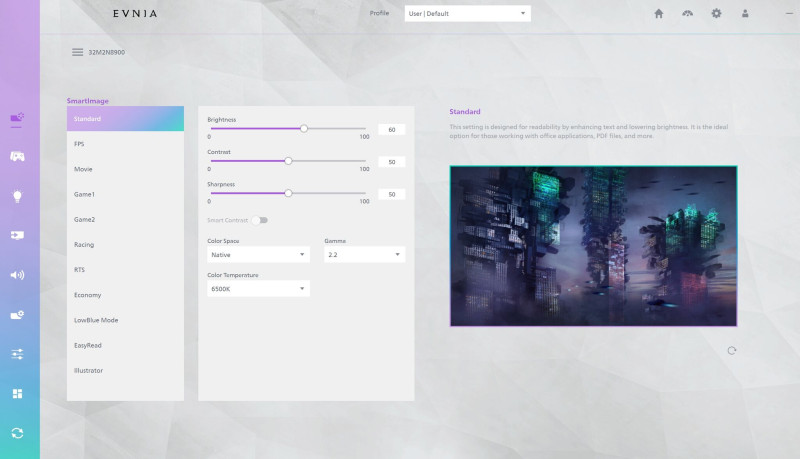Go to the Home icon in header
Screen dimensions: 800x459
tap(659, 14)
